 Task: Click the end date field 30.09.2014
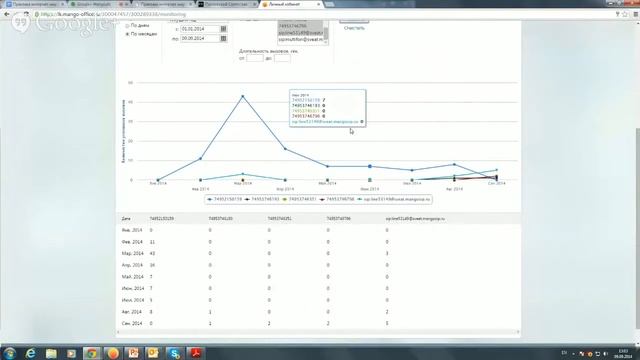coord(200,38)
